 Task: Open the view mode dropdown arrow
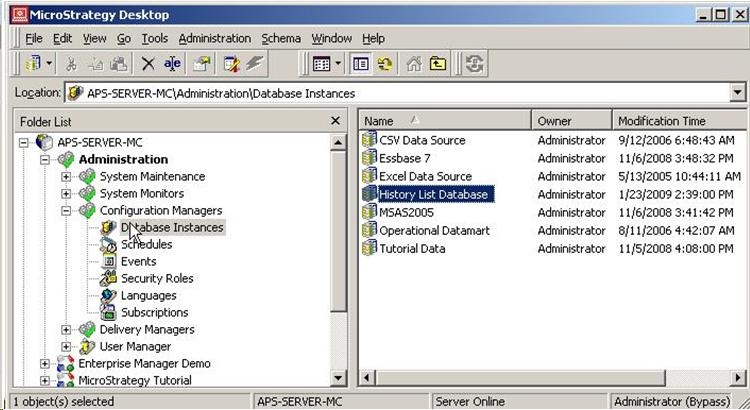(x=339, y=63)
